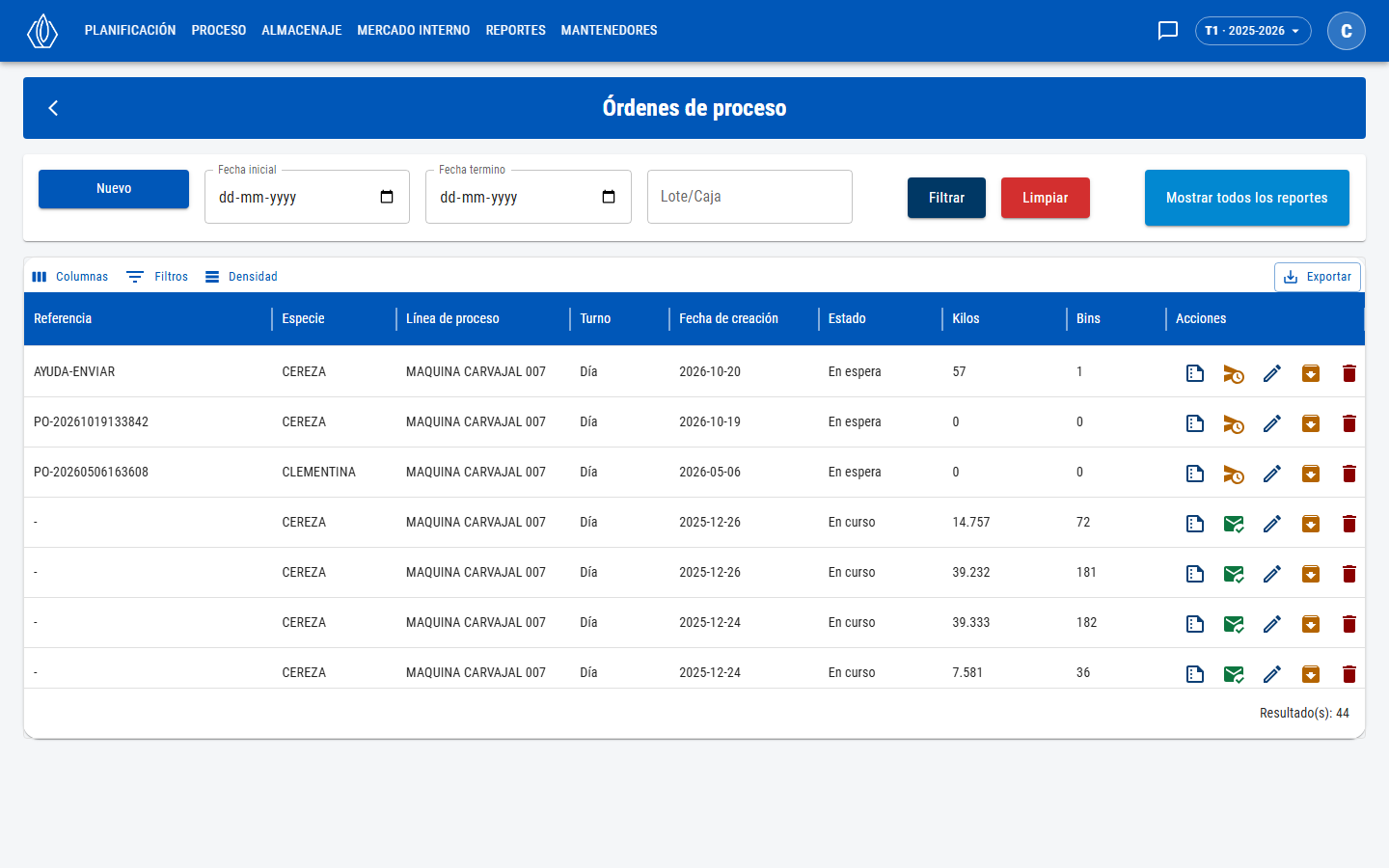Screen dimensions: 1389x868
Task: Open the user avatar C menu
Action: point(1347,31)
